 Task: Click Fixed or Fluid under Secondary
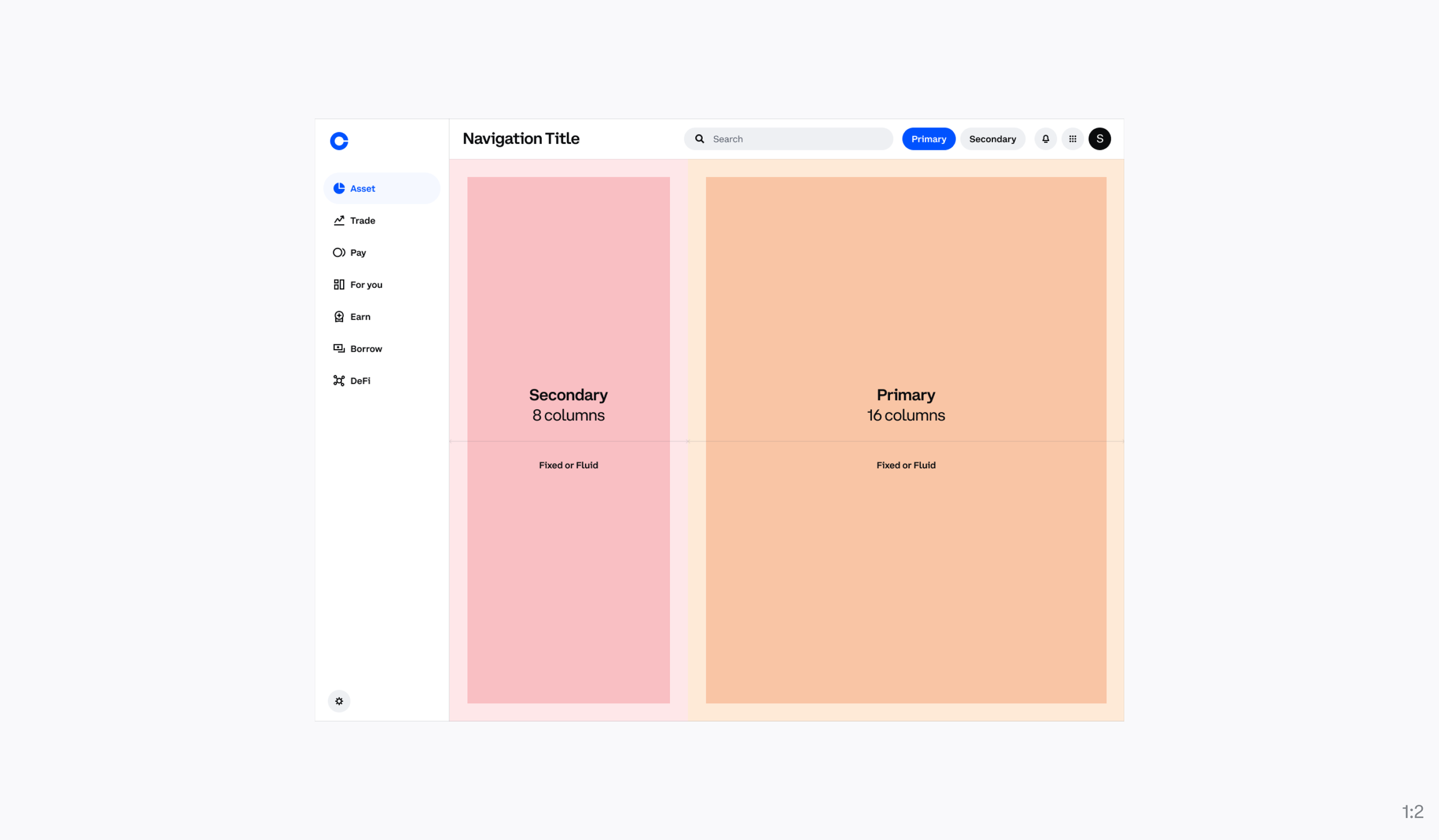point(568,465)
